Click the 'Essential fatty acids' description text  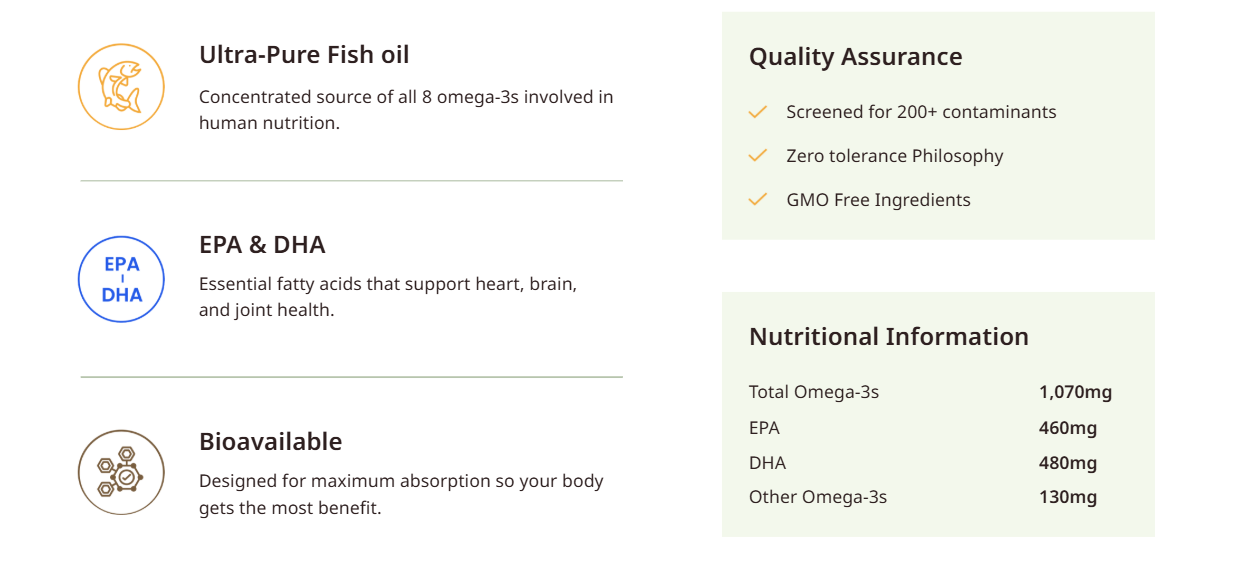(388, 297)
